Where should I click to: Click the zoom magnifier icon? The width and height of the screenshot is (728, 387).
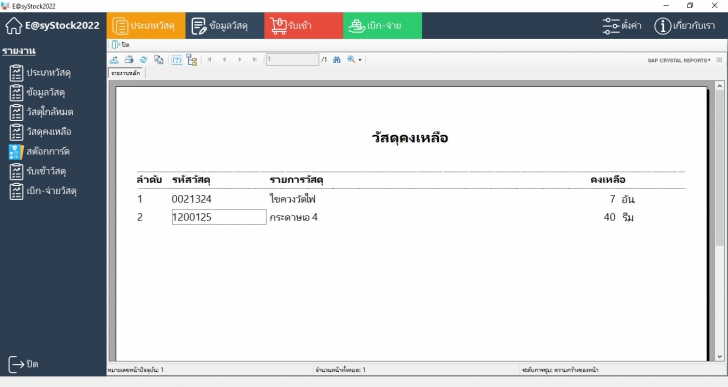(x=351, y=59)
